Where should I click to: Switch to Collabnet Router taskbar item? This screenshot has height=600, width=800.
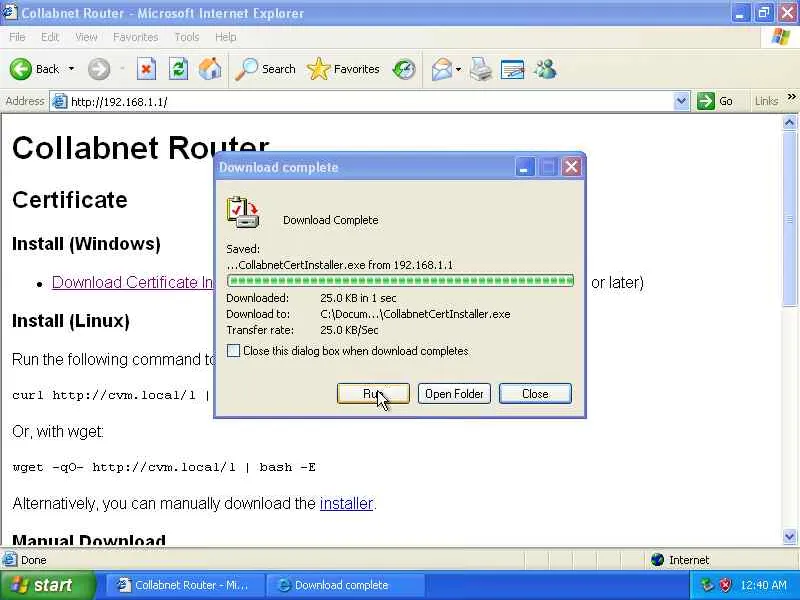(185, 585)
